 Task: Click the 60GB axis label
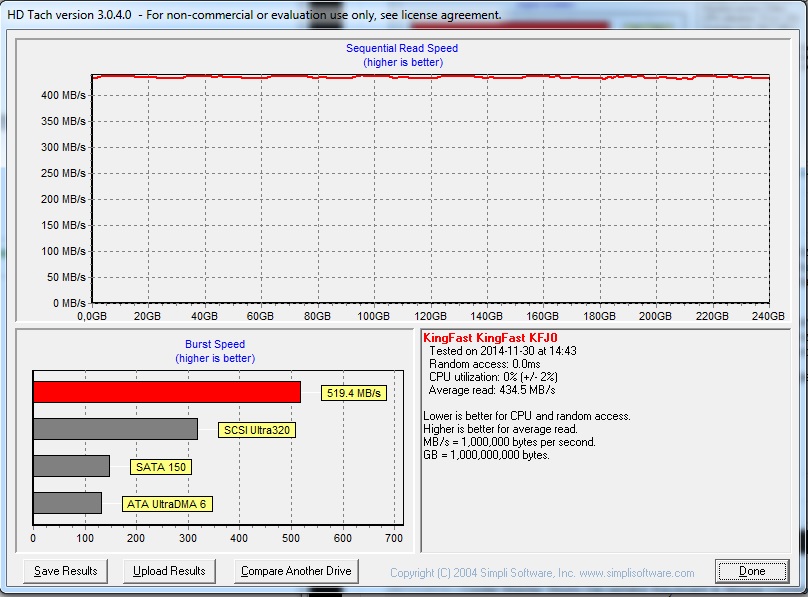point(260,316)
